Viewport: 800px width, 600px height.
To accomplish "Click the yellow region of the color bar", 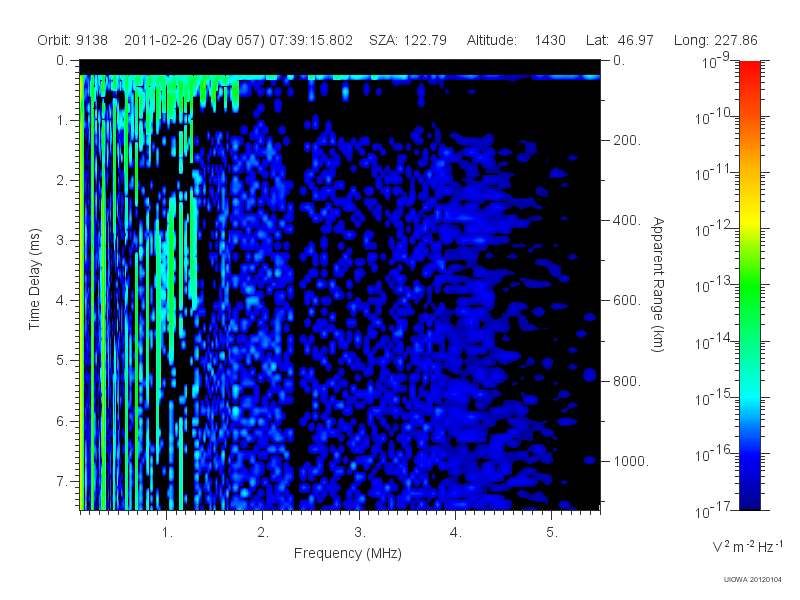I will coord(749,219).
